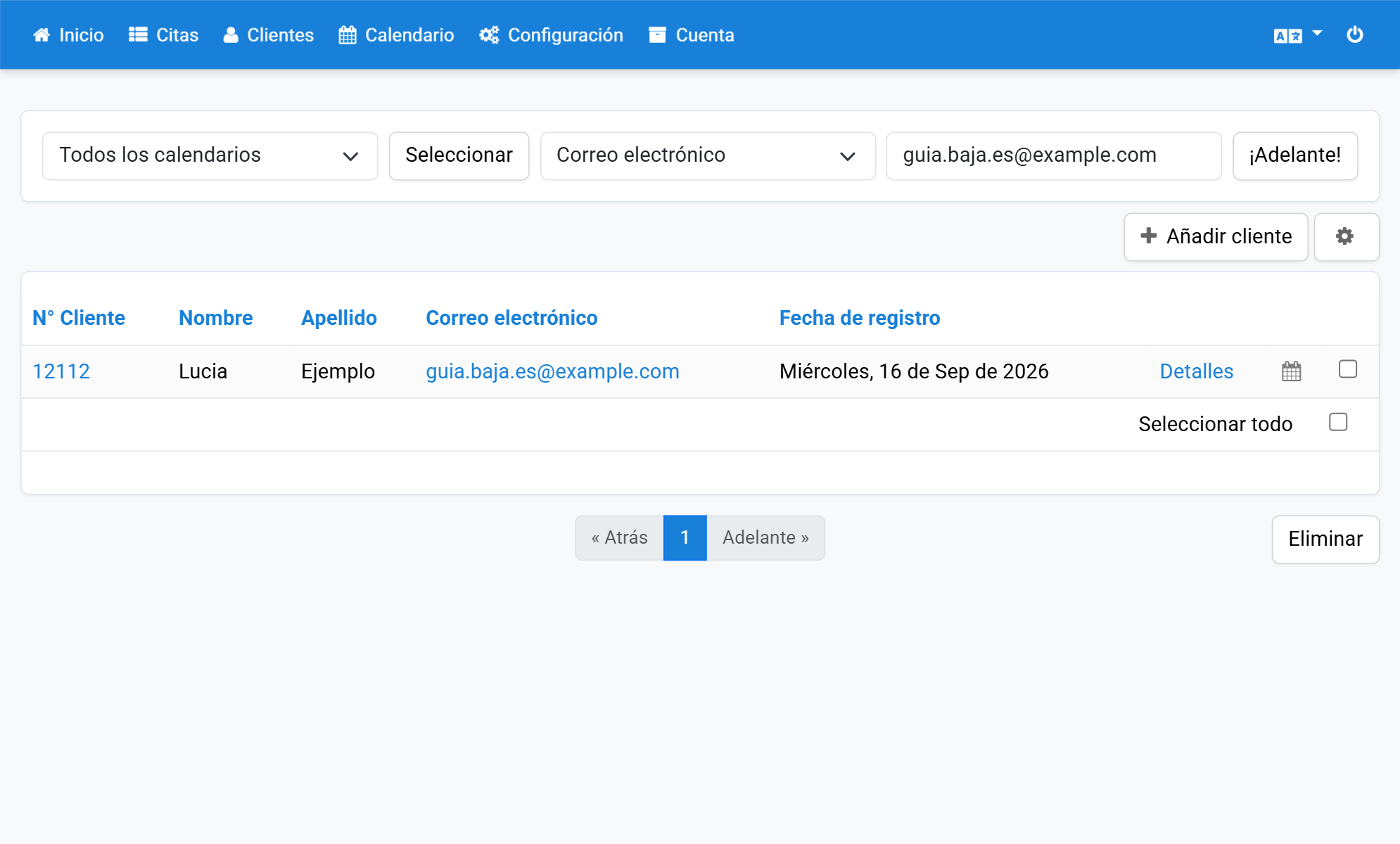
Task: Click the guia.baja.es@example.com email link in the table
Action: click(x=552, y=371)
